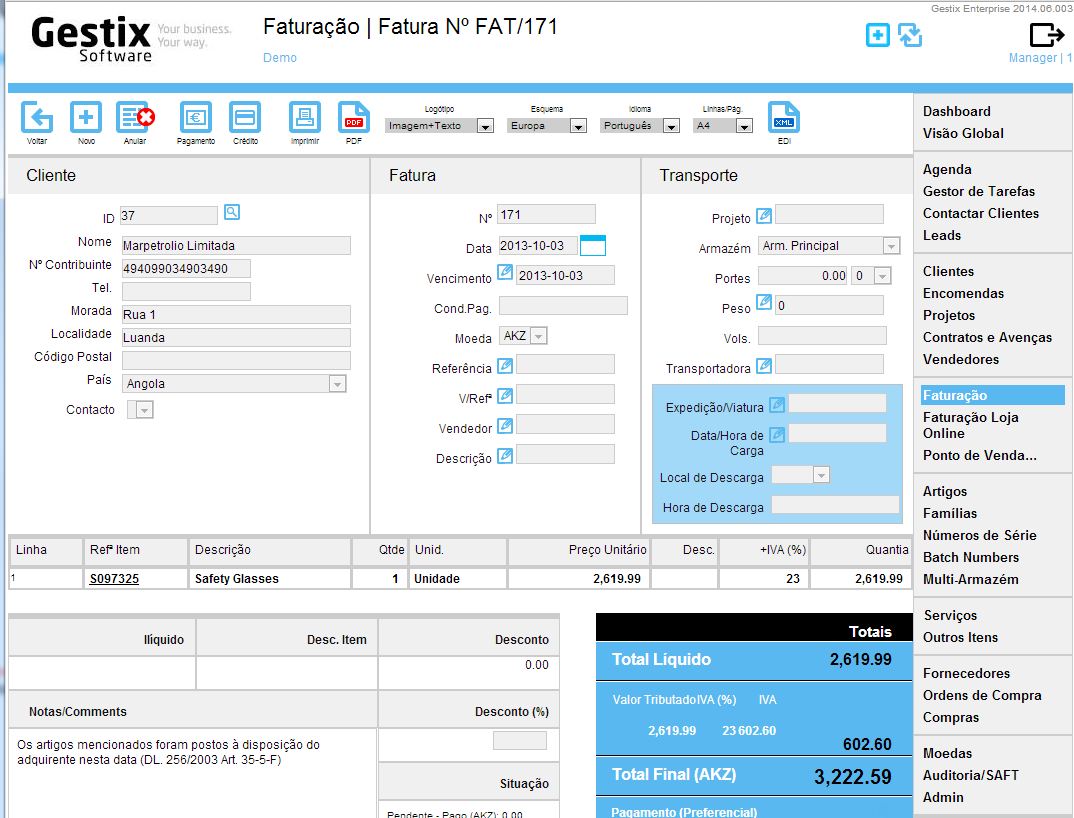The width and height of the screenshot is (1074, 818).
Task: Open the Pagamento payment icon
Action: point(196,118)
